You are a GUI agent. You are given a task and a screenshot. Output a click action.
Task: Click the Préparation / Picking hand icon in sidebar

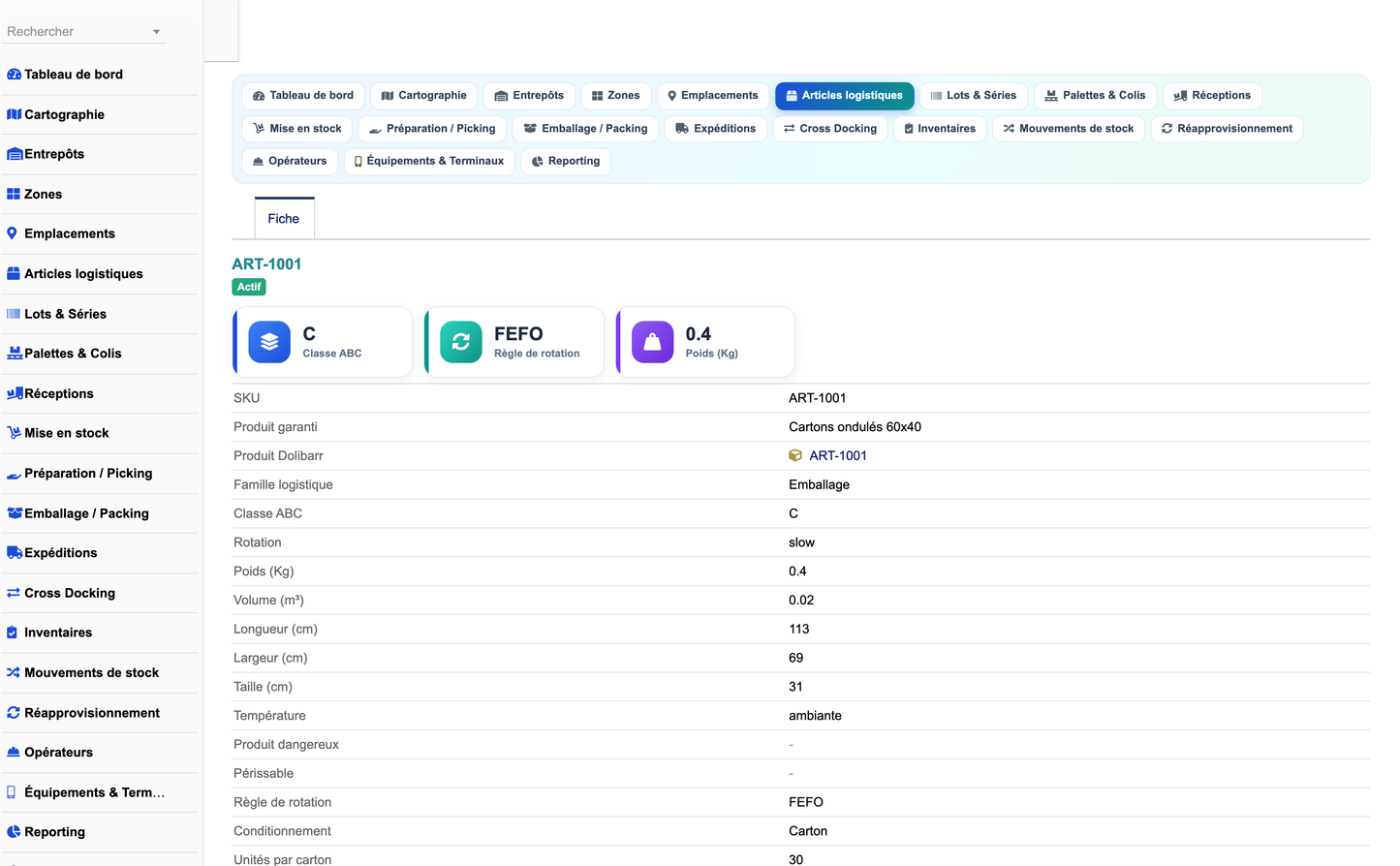[x=15, y=474]
